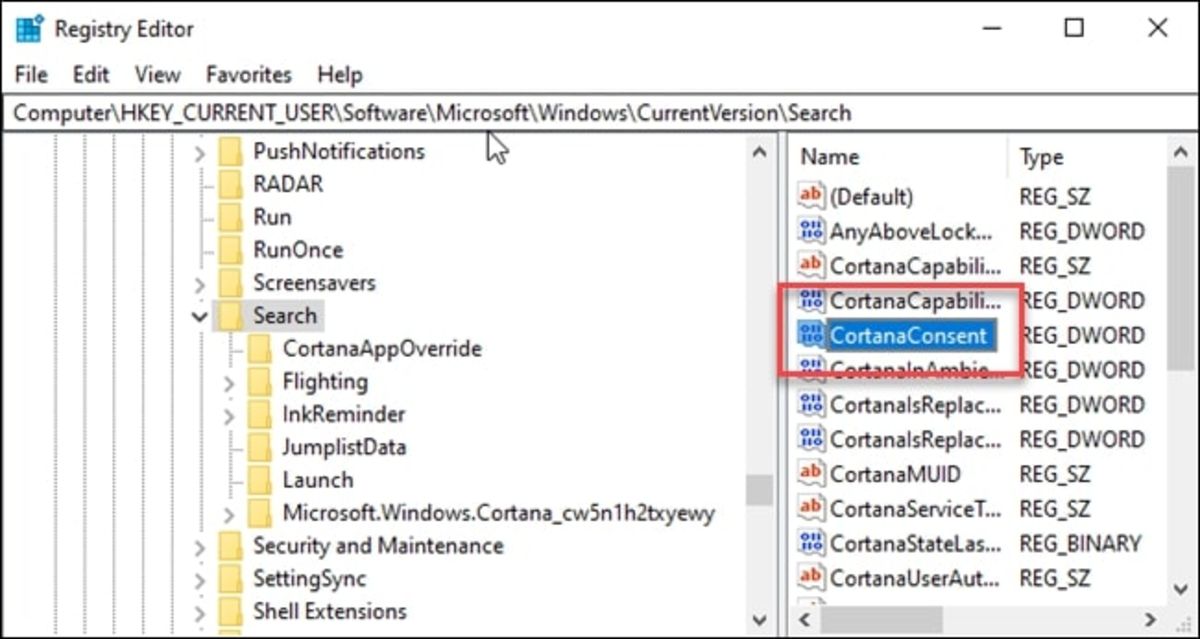Click the Search folder icon
Image resolution: width=1200 pixels, height=639 pixels.
[x=231, y=316]
